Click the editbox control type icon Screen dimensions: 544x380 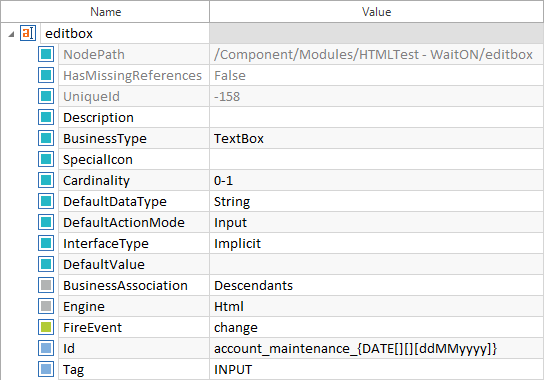[x=28, y=33]
